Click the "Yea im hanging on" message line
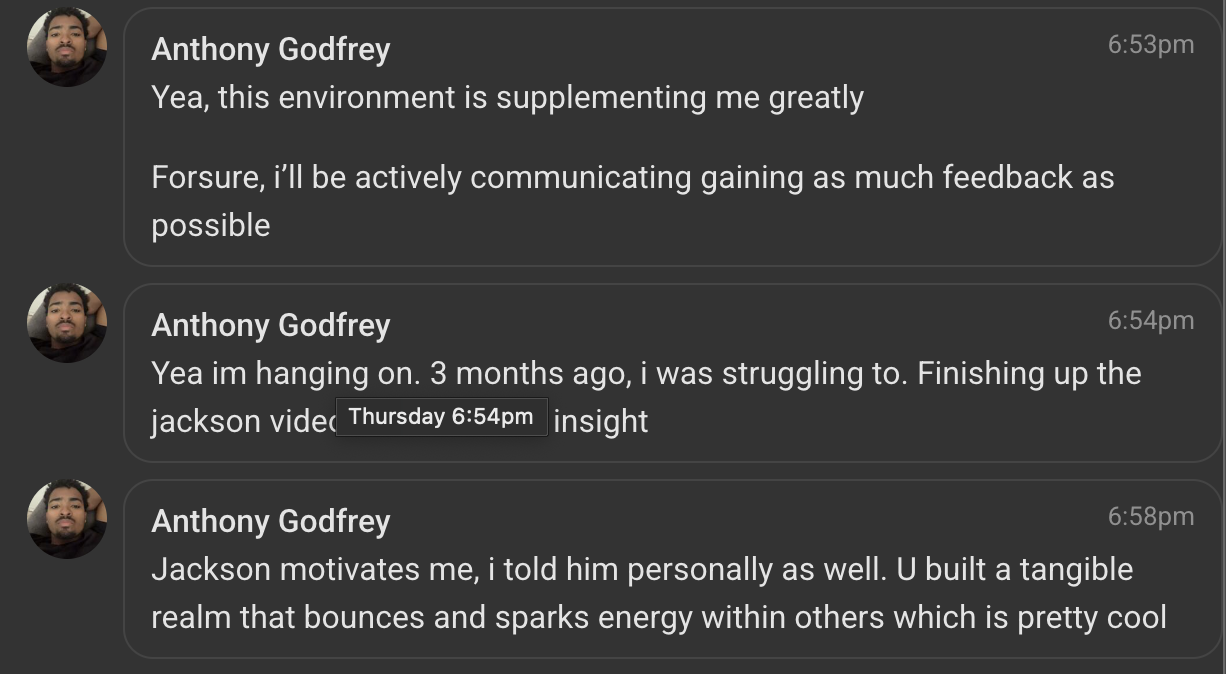The image size is (1226, 674). [x=645, y=373]
